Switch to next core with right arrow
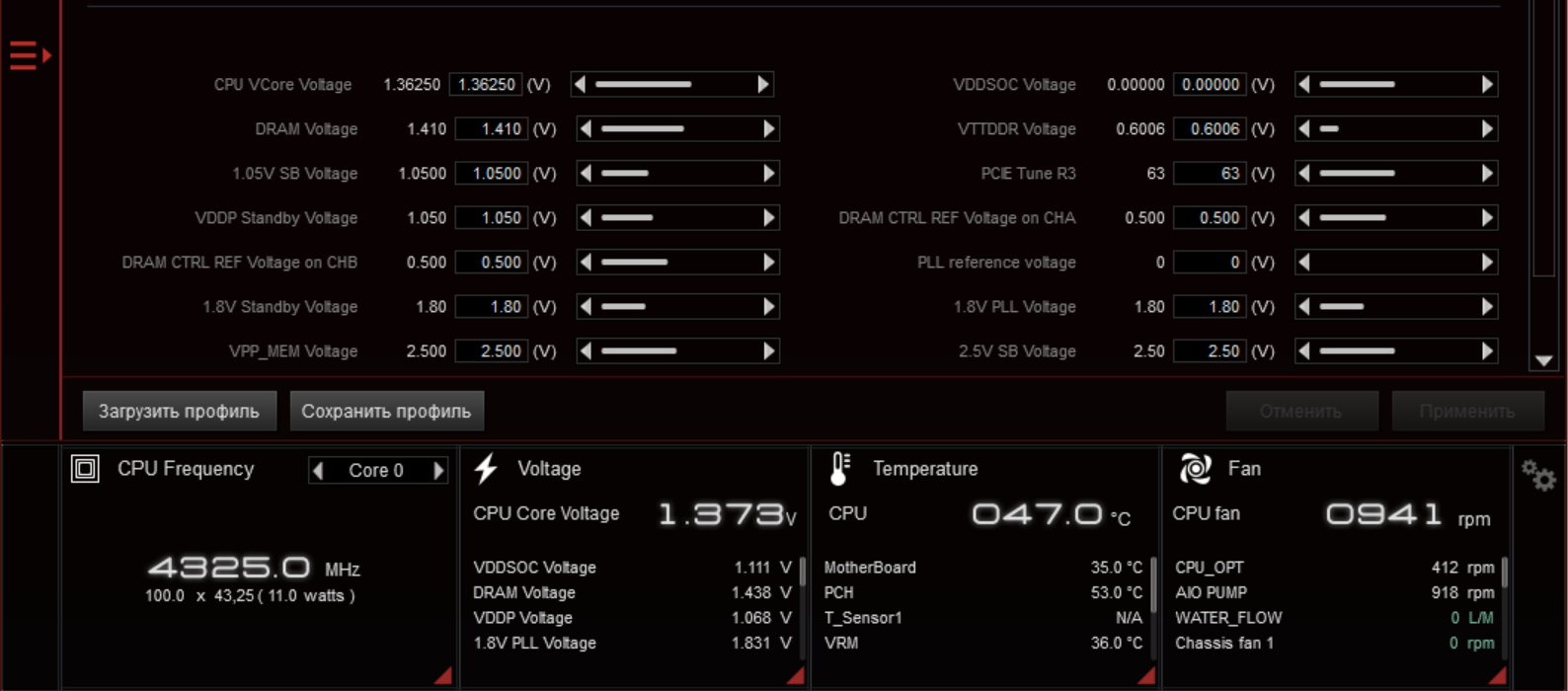This screenshot has width=1568, height=691. click(438, 471)
